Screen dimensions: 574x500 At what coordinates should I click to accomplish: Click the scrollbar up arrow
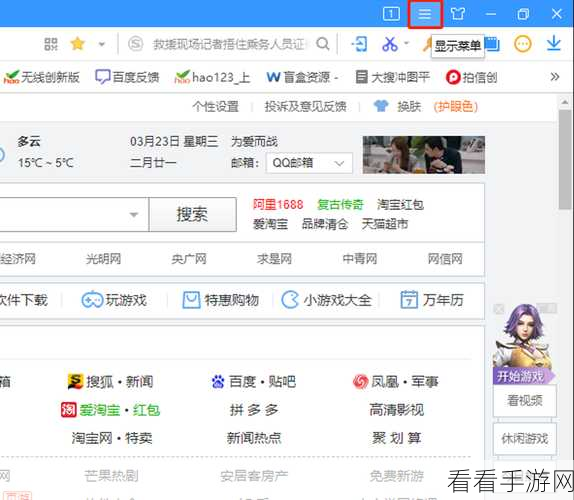tap(565, 102)
